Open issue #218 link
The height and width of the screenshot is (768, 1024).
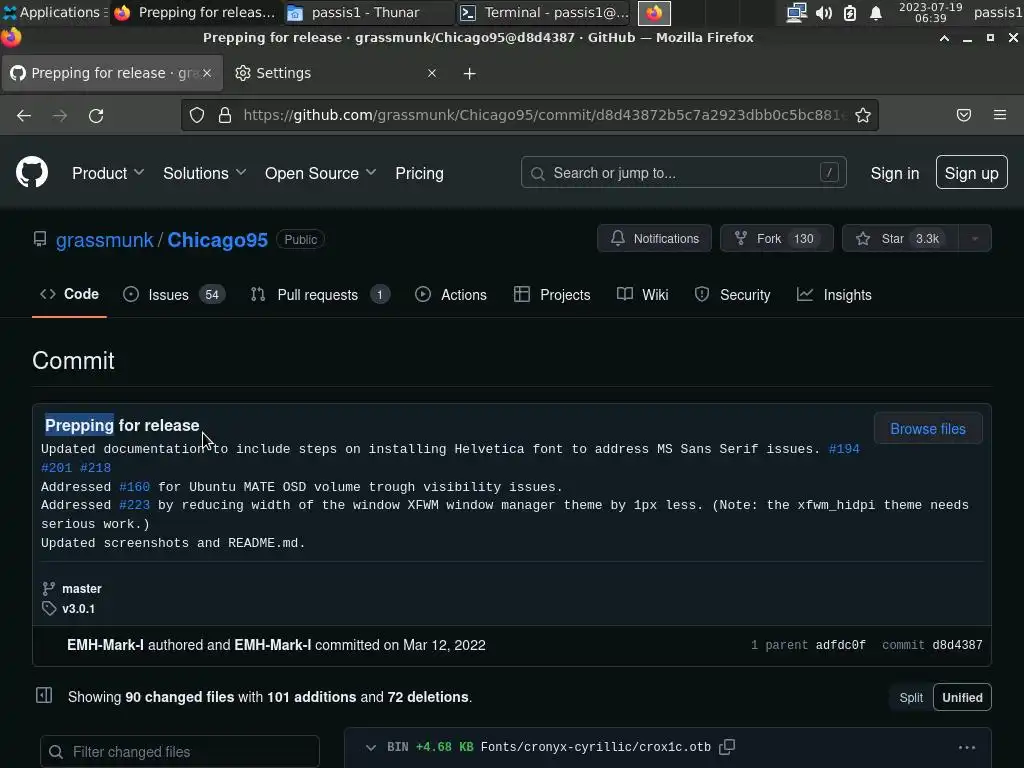[x=95, y=468]
